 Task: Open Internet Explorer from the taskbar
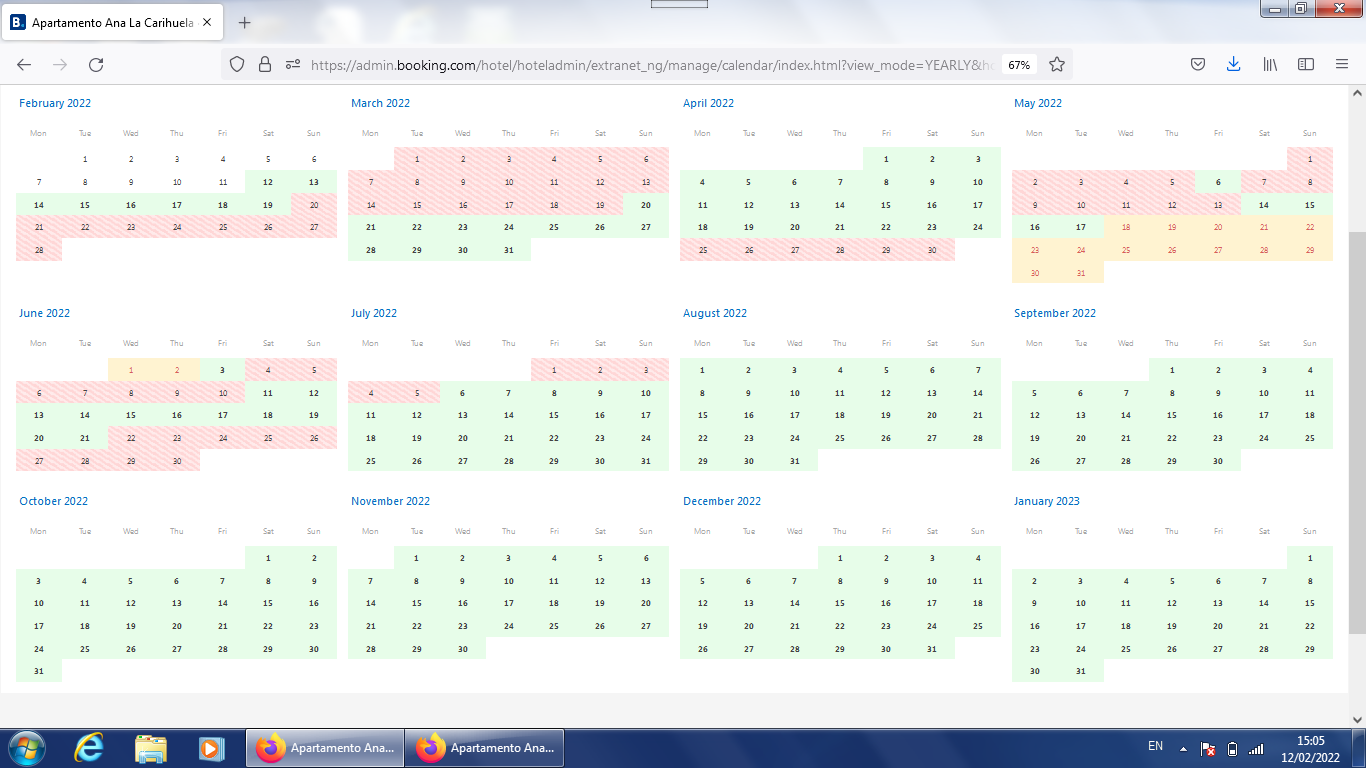tap(89, 748)
